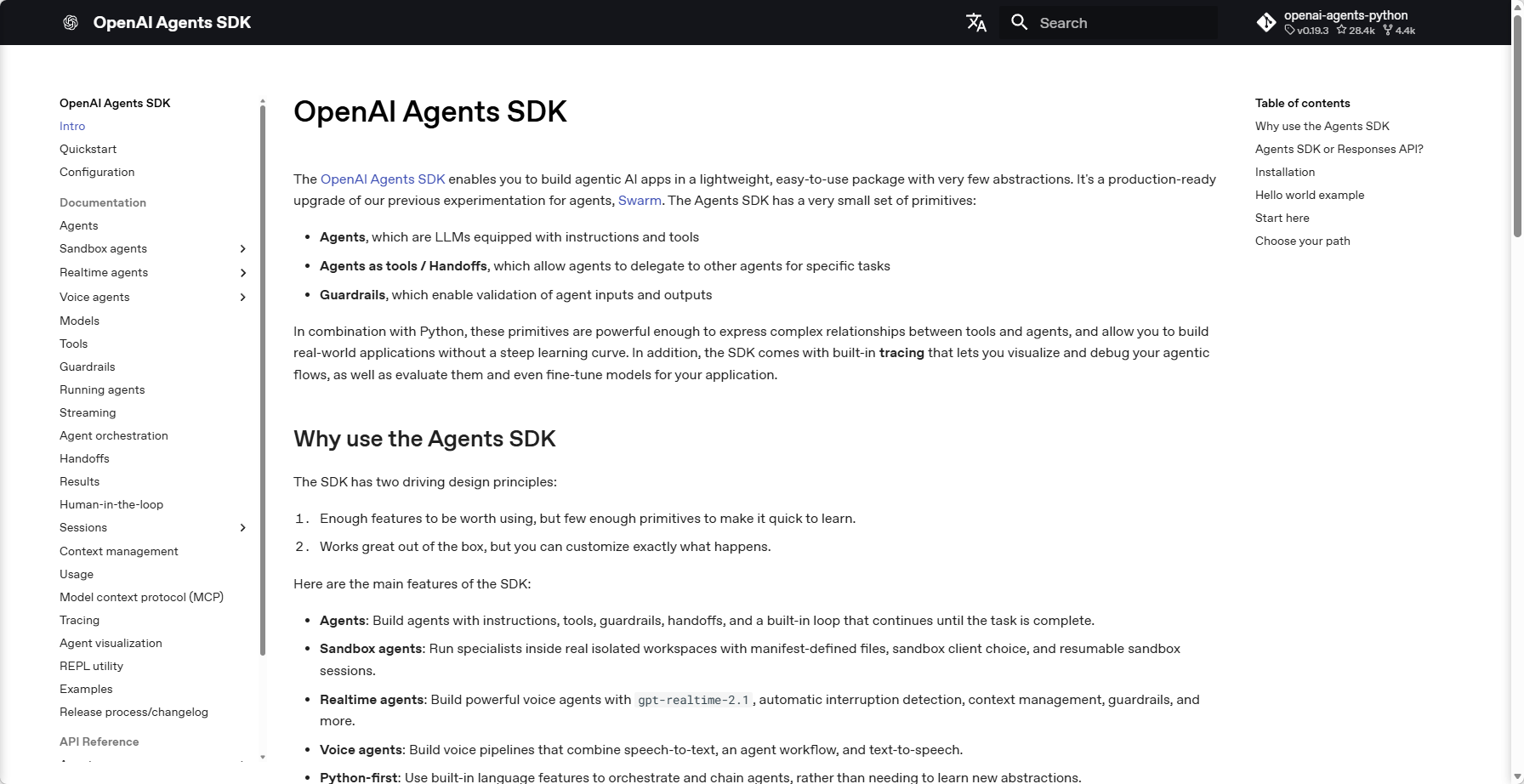This screenshot has width=1524, height=784.
Task: Open the Results page
Action: tap(79, 481)
